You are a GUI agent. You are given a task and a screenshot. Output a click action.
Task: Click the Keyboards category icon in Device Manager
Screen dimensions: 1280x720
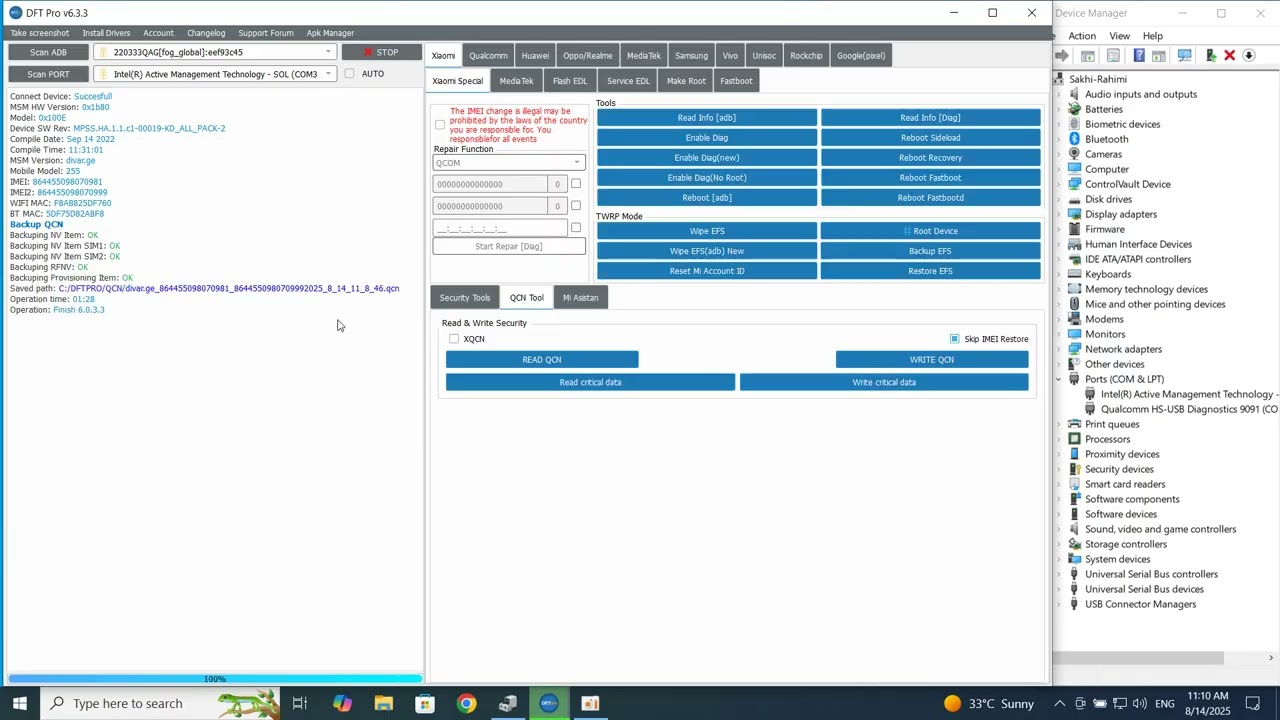[1074, 274]
